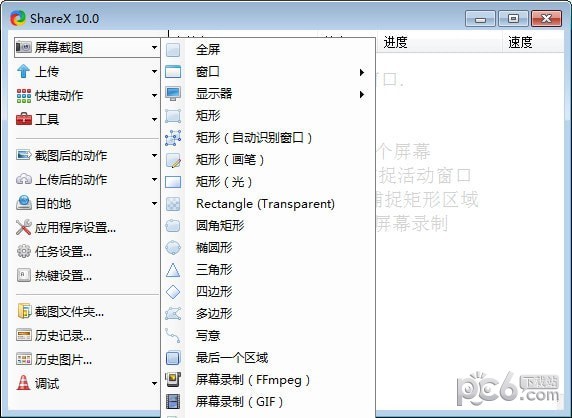Open 热键设置 hotkey settings

point(54,276)
